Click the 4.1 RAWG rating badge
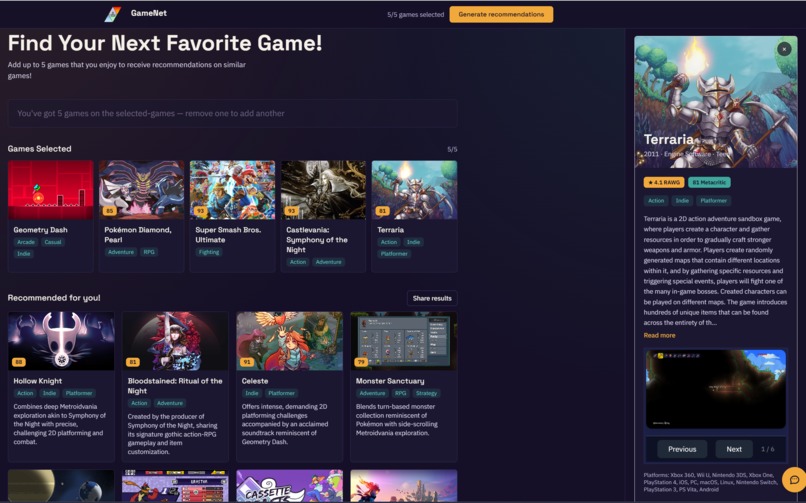Image resolution: width=806 pixels, height=503 pixels. [x=664, y=182]
